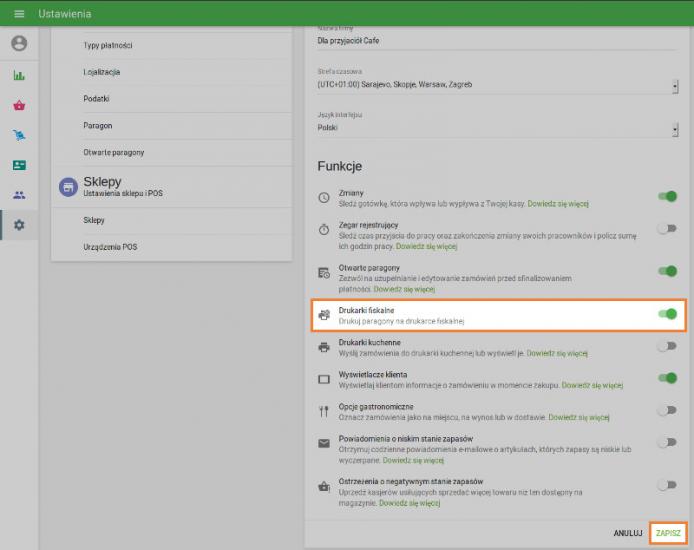Select the settings gear icon in sidebar
The width and height of the screenshot is (694, 550).
coord(19,225)
